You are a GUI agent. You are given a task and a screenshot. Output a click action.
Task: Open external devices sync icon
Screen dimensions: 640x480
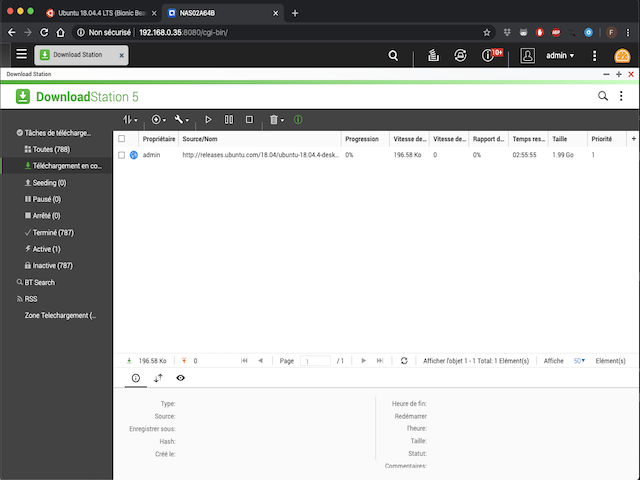[x=460, y=55]
